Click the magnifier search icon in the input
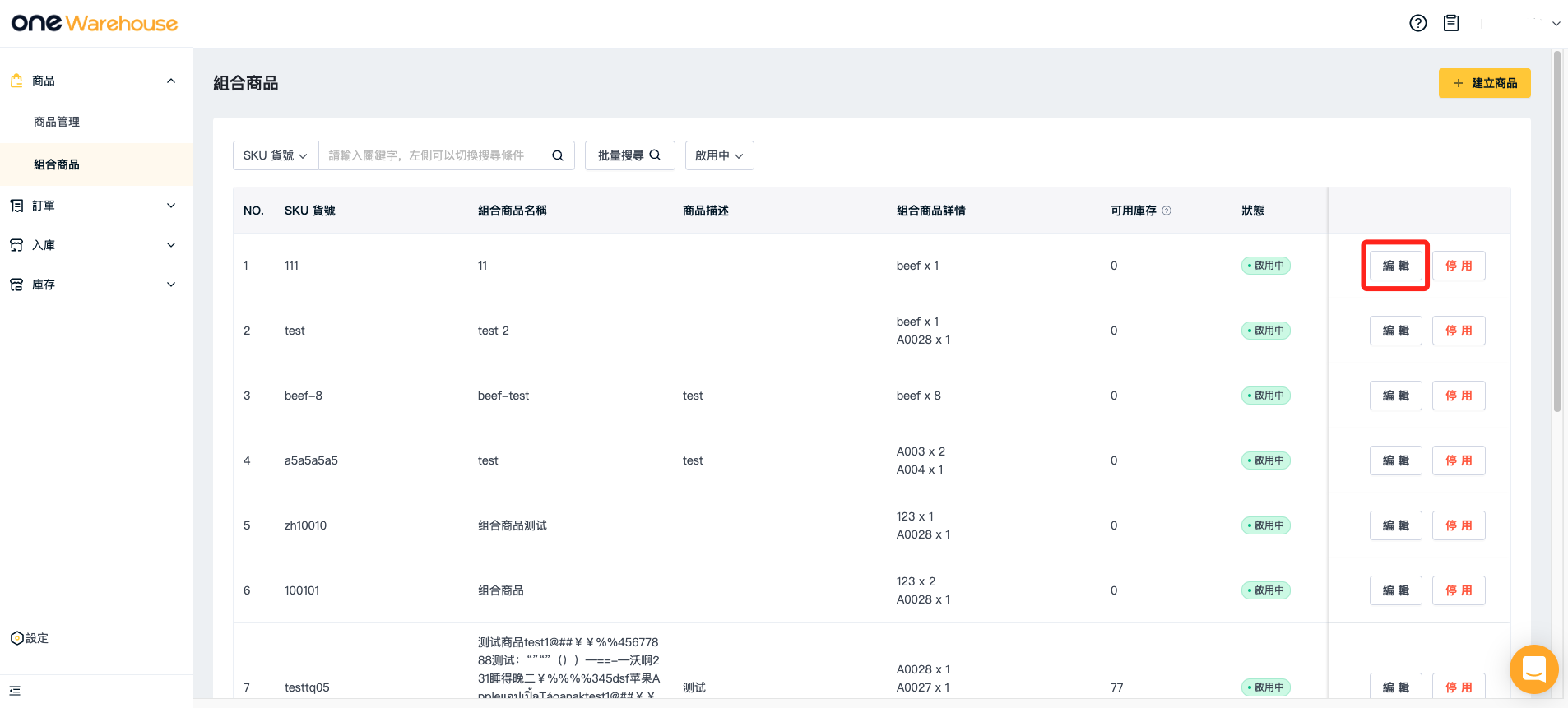1568x708 pixels. pos(558,155)
